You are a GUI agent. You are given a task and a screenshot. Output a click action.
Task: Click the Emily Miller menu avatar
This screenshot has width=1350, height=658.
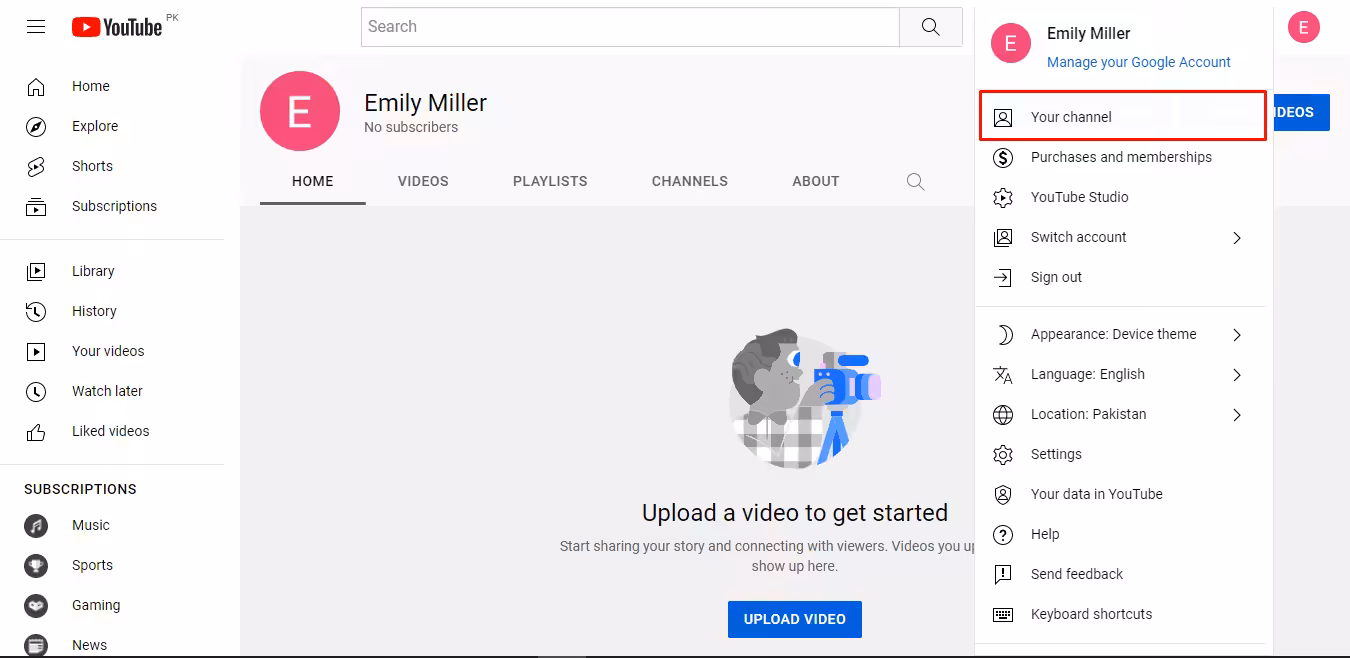[1010, 43]
